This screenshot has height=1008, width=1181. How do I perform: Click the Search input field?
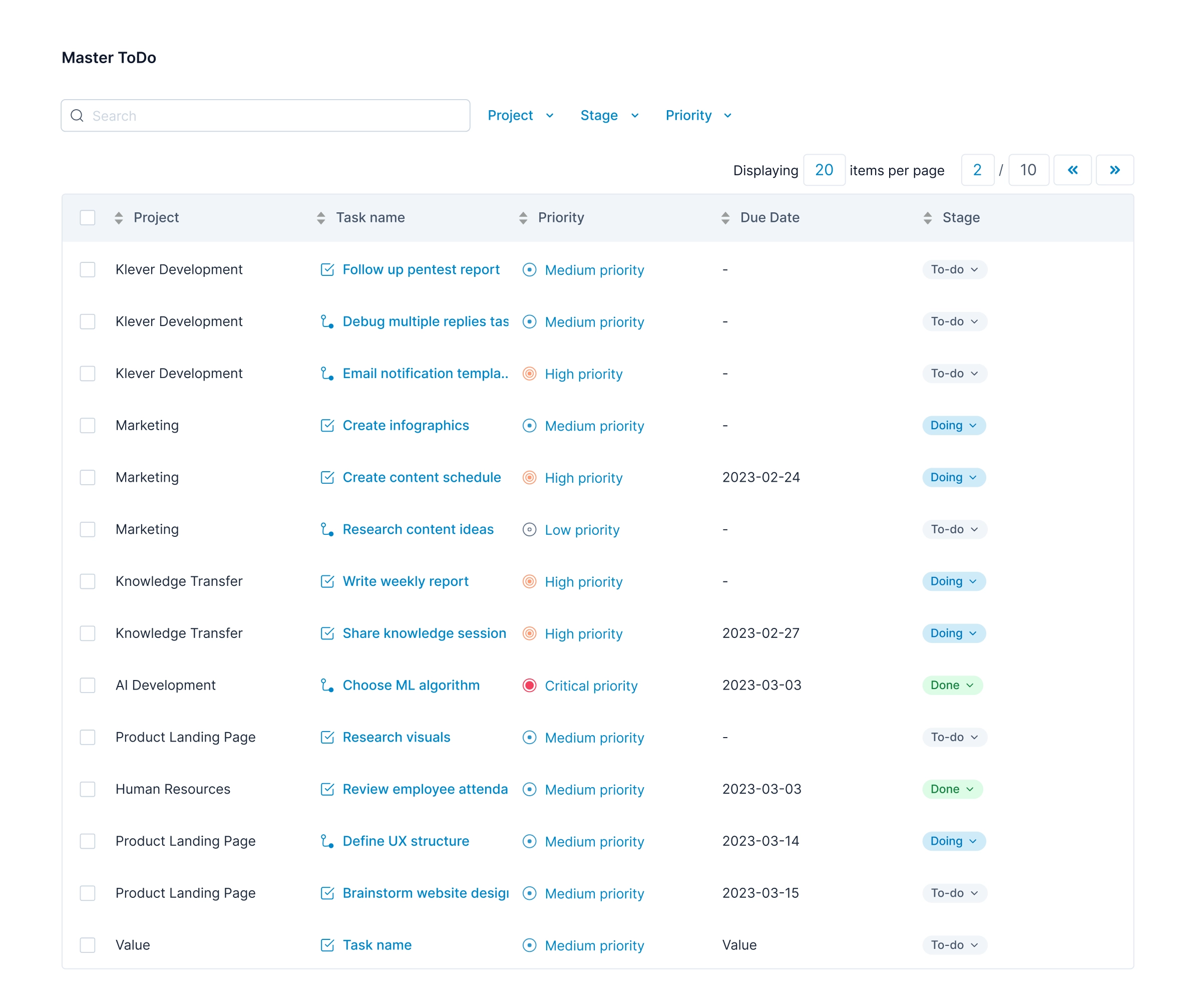coord(265,115)
